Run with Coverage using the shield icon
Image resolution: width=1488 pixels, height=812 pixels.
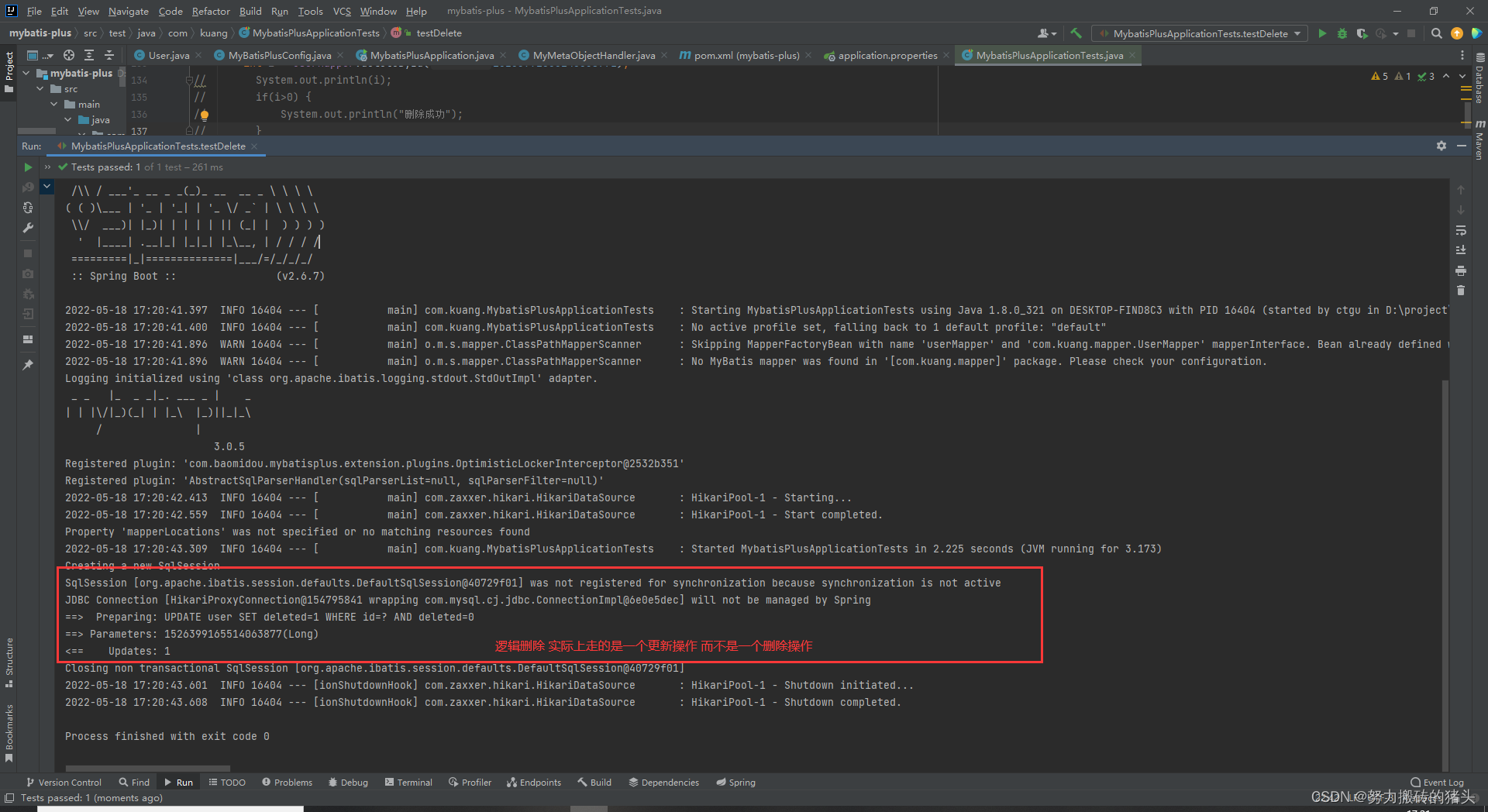pyautogui.click(x=1362, y=33)
